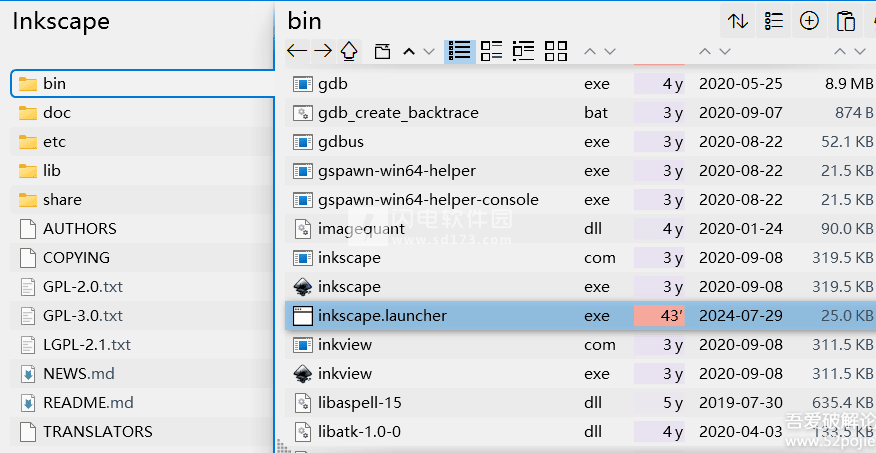Click the 2020-01-24 date of imagequant

[x=741, y=229]
